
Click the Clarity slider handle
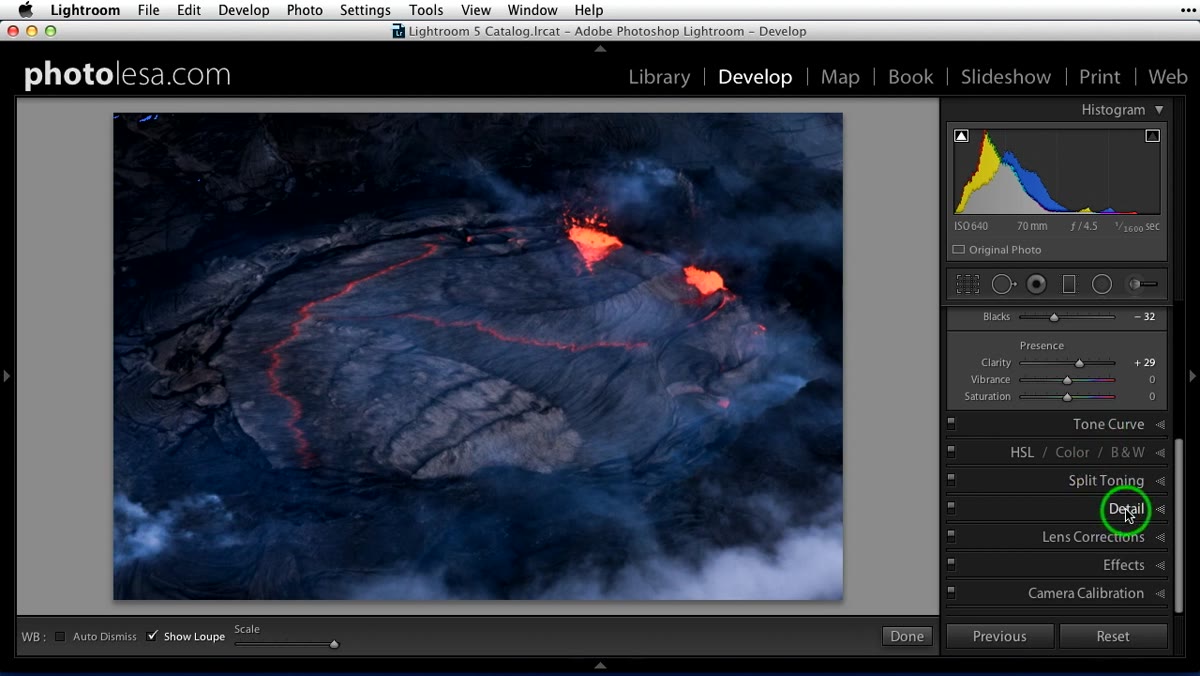(x=1079, y=363)
